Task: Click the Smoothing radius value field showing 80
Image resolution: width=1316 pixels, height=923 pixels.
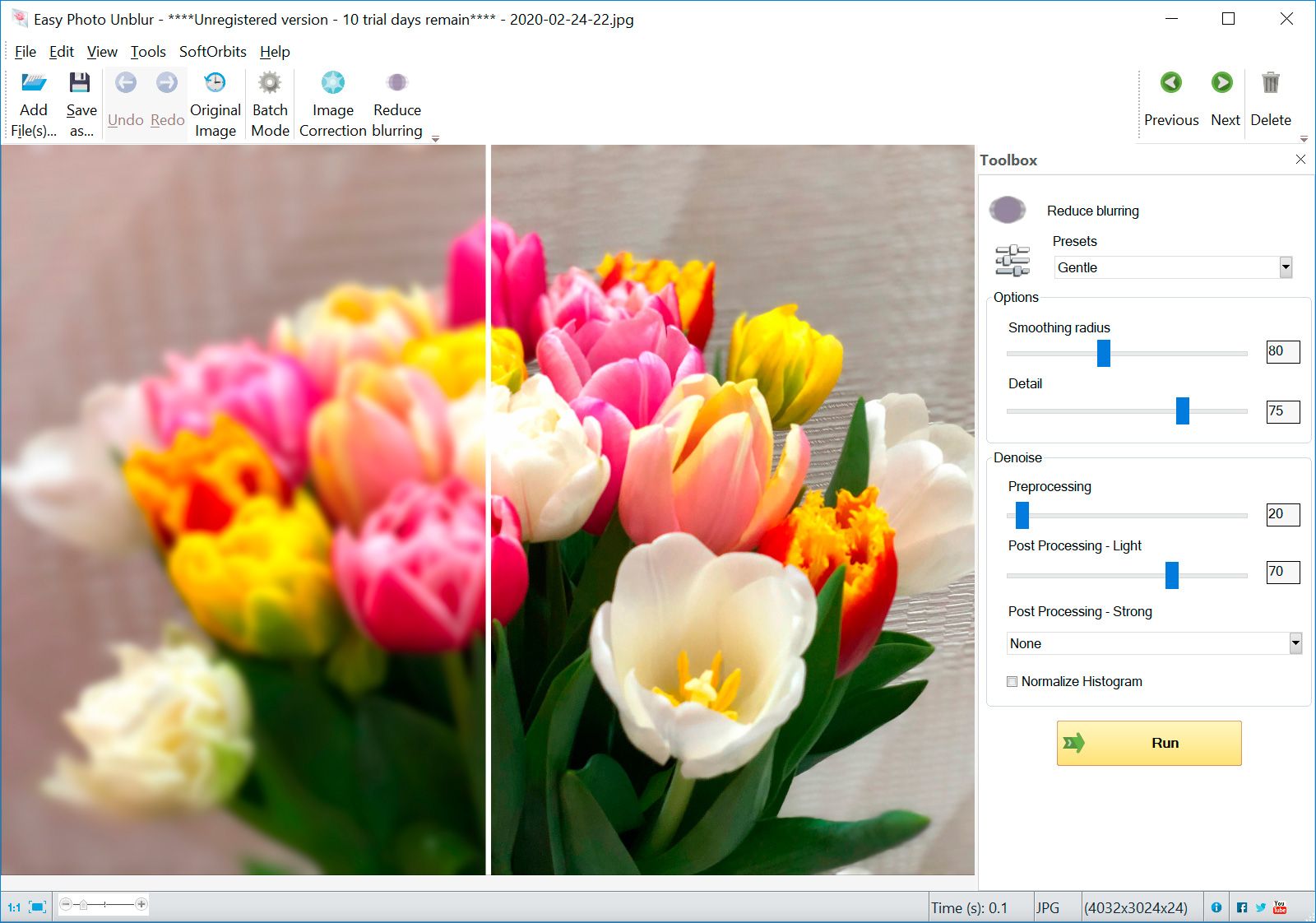Action: pyautogui.click(x=1282, y=351)
